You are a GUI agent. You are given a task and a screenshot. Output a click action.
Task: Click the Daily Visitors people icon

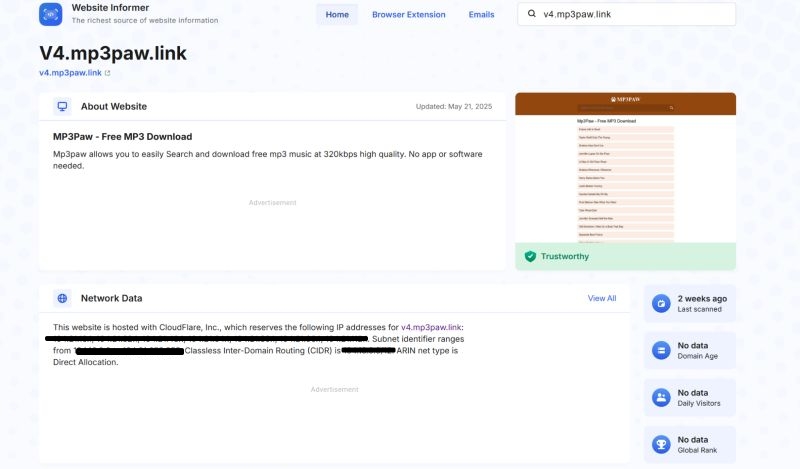[661, 397]
